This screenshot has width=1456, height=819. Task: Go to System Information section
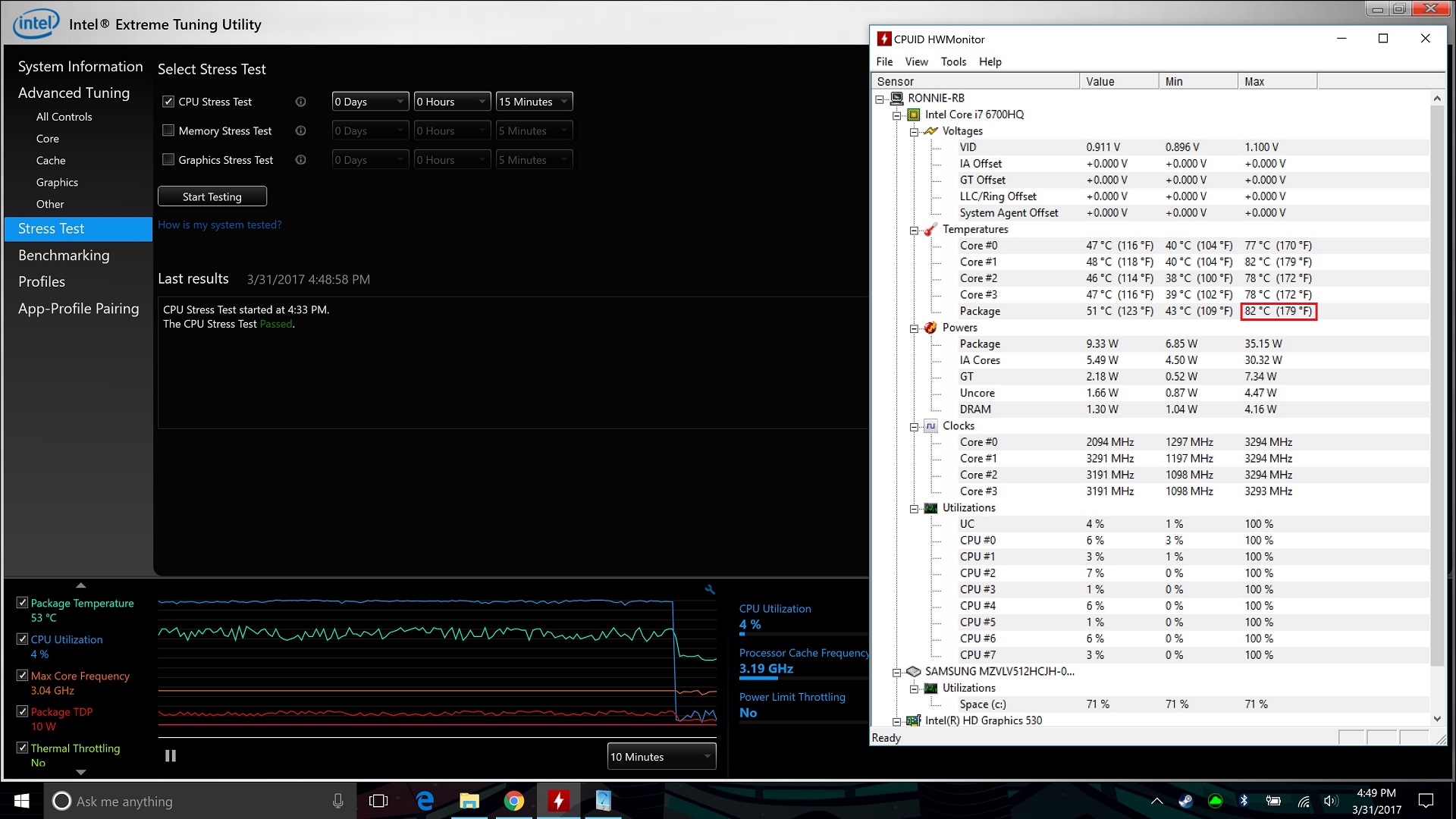pyautogui.click(x=80, y=67)
